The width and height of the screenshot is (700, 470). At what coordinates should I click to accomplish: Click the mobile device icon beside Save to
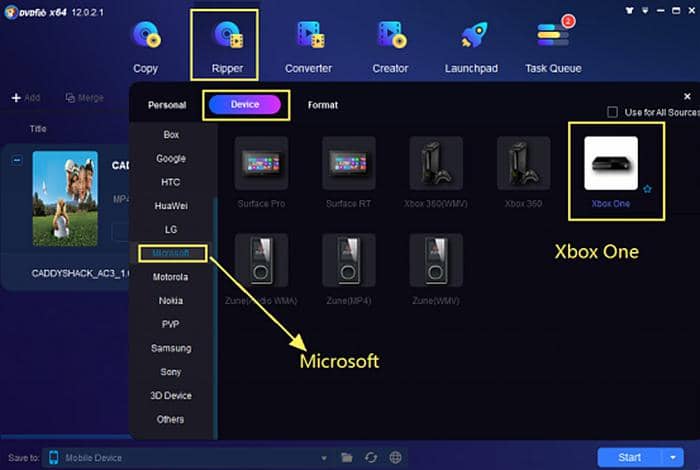tap(54, 458)
